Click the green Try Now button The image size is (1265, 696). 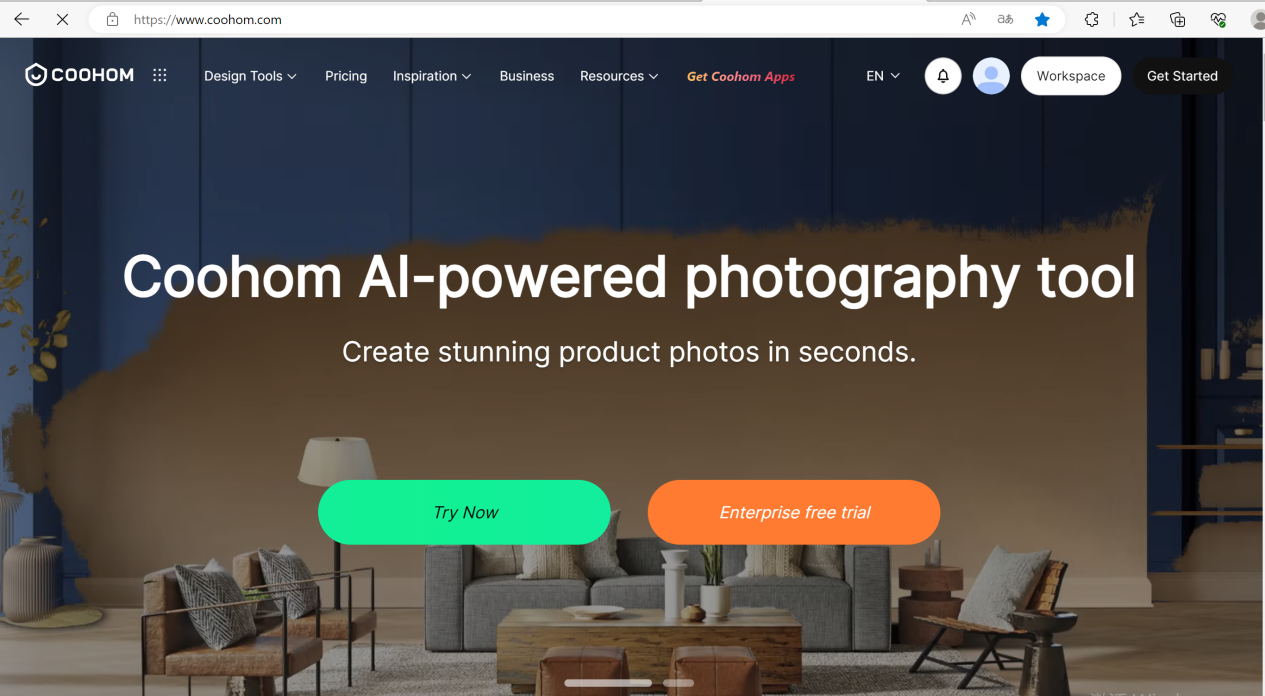tap(464, 512)
